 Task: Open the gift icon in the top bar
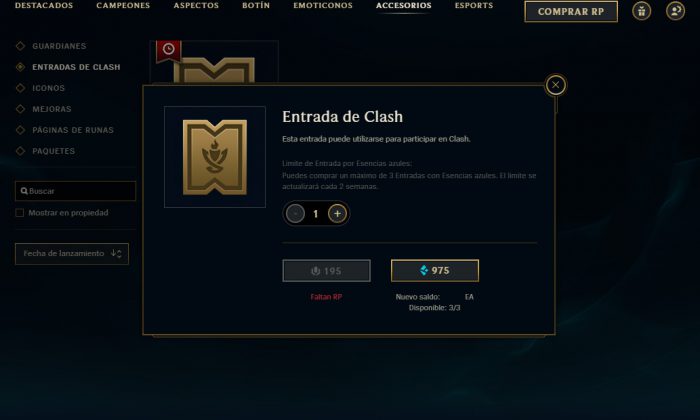tap(642, 11)
